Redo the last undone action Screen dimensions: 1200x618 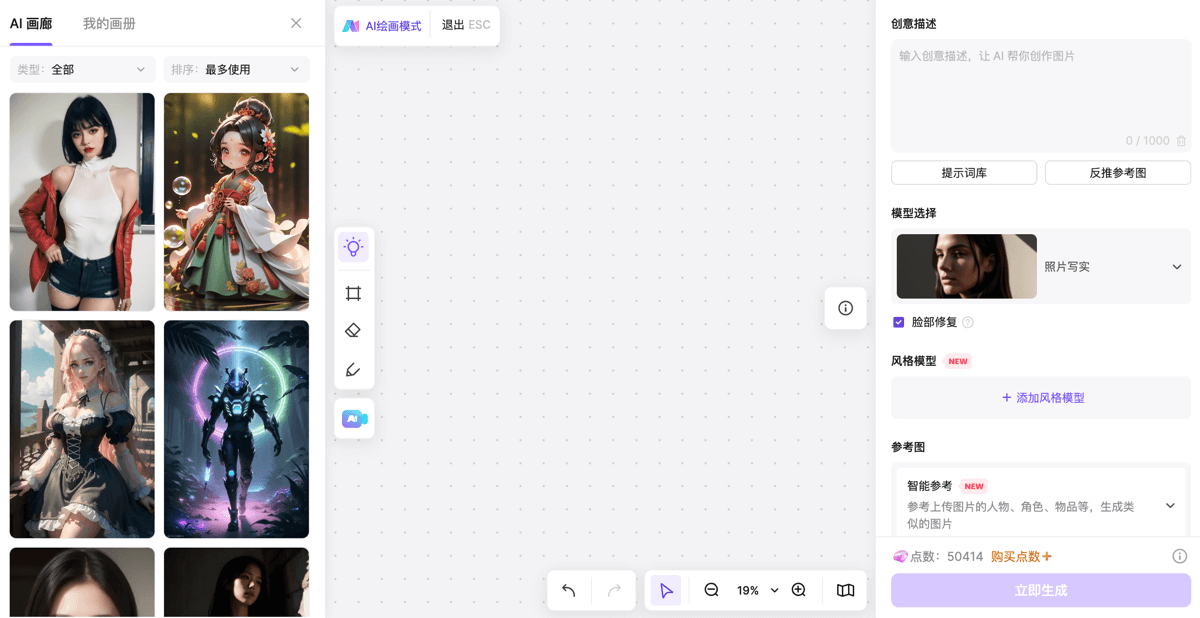[614, 590]
